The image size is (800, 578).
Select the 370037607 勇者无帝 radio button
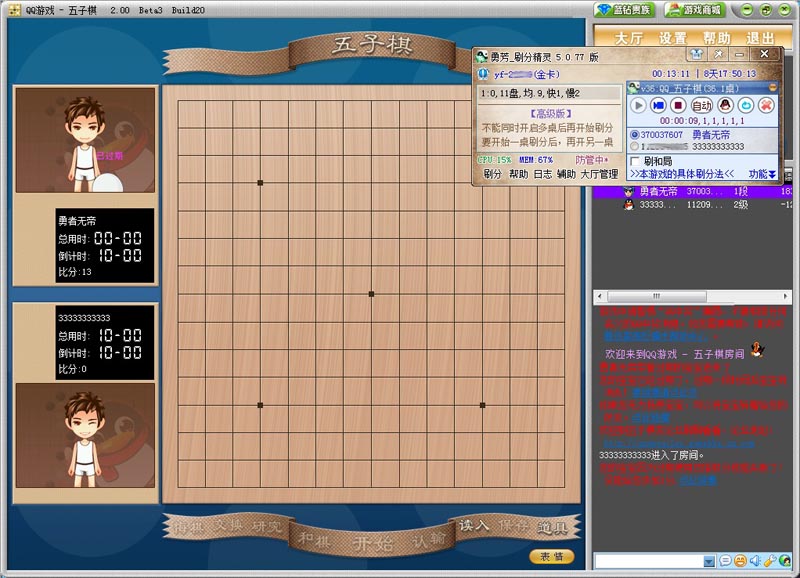635,135
